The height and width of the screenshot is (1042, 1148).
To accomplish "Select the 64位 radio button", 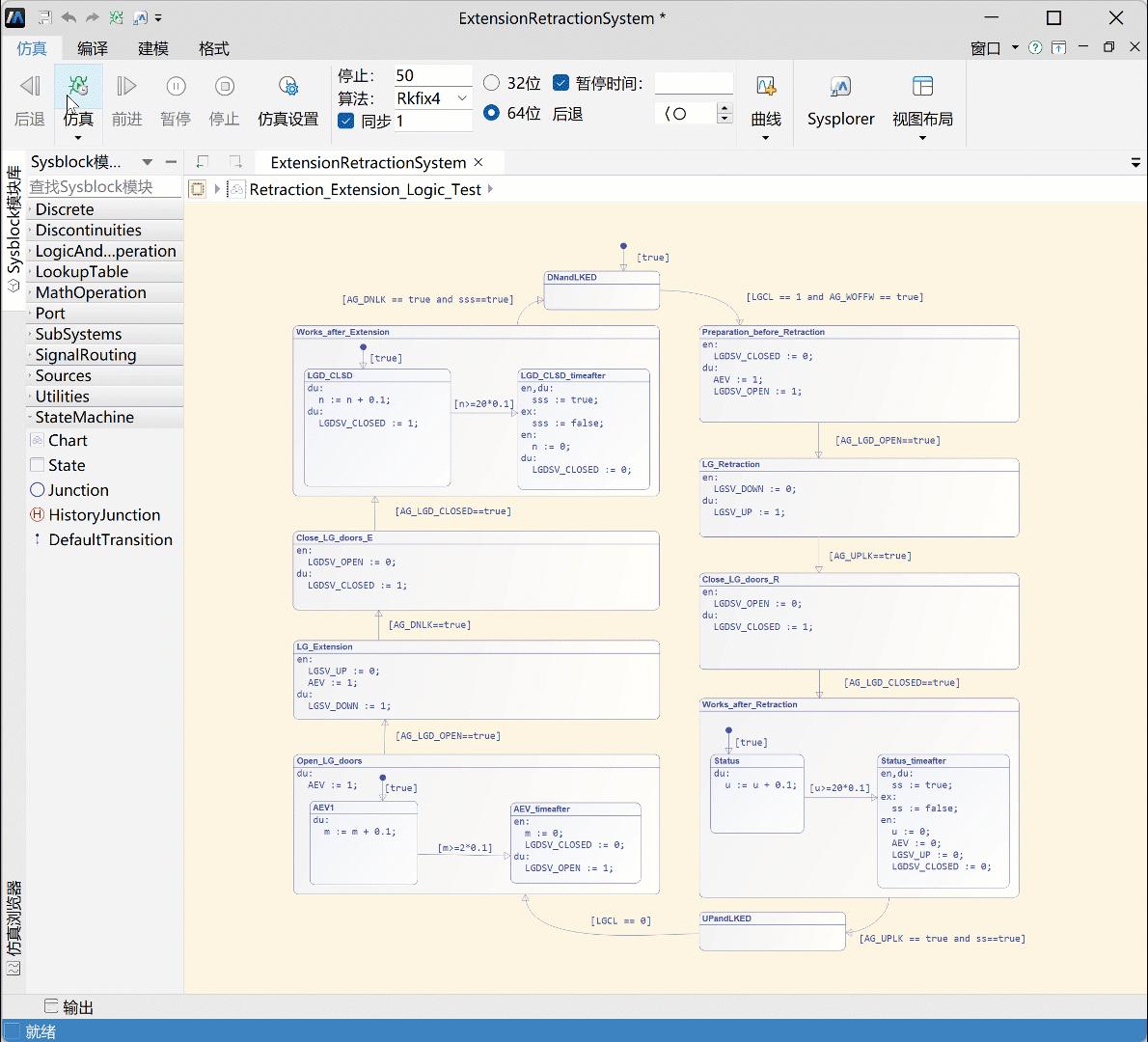I will tap(492, 113).
